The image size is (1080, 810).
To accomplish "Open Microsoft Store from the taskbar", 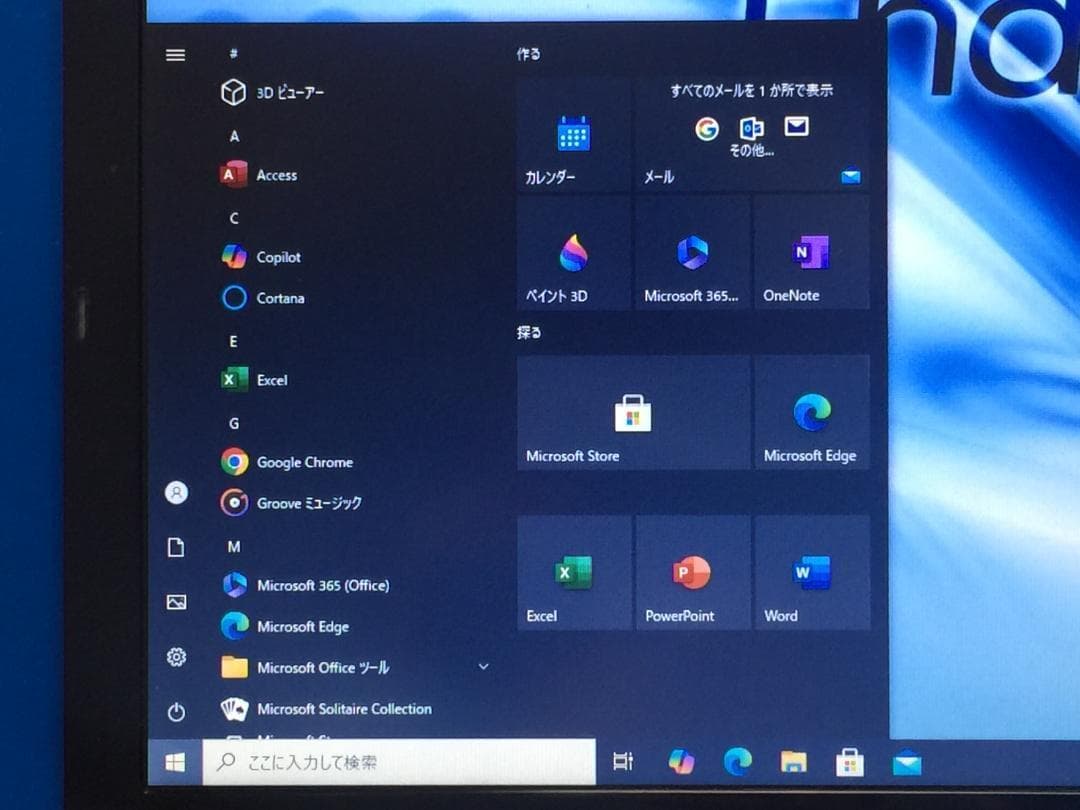I will pyautogui.click(x=849, y=762).
